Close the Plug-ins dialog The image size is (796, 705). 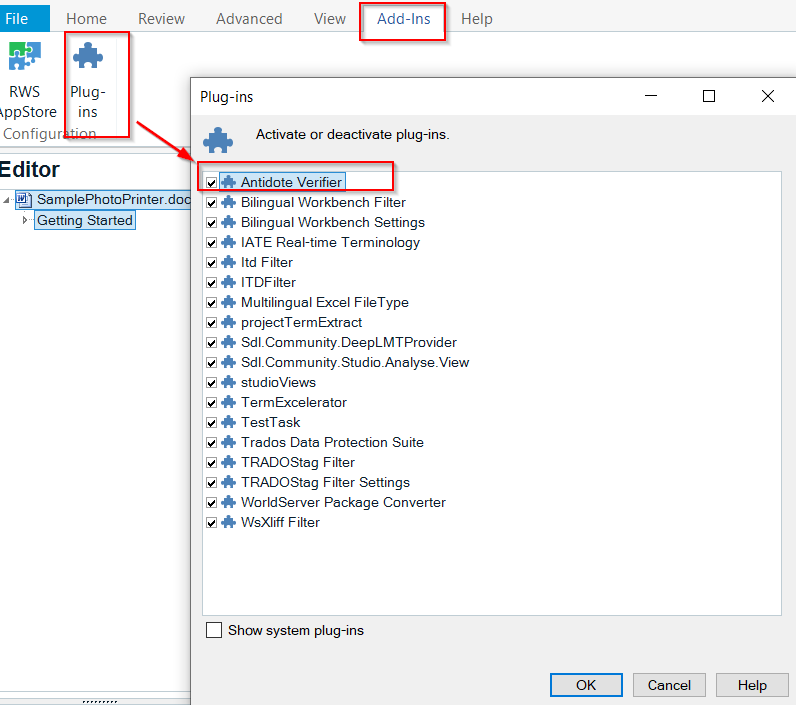768,96
